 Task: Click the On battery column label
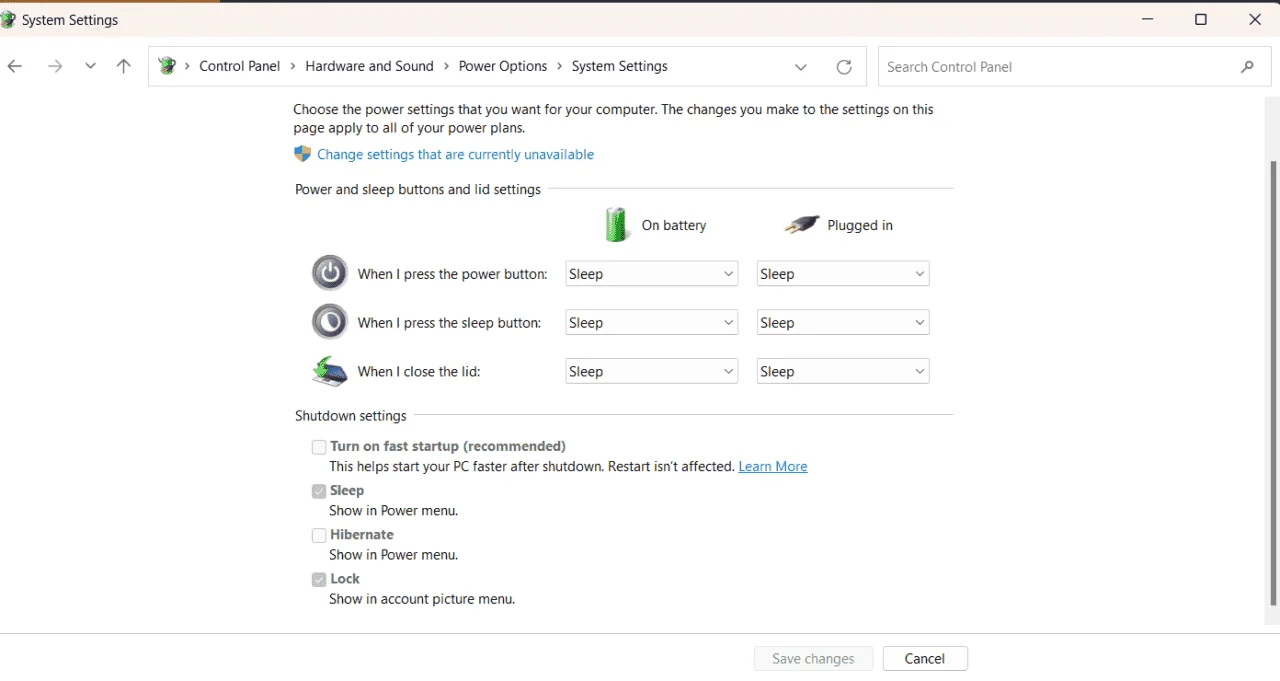pyautogui.click(x=674, y=226)
